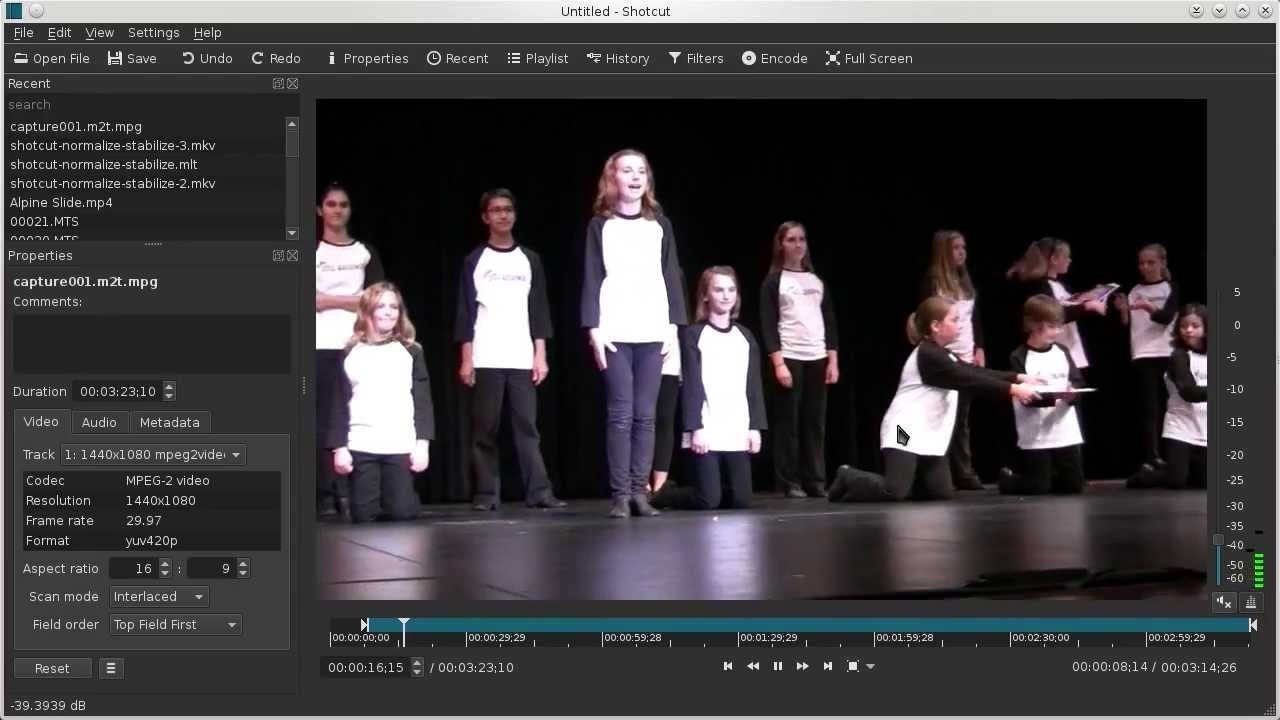Click the in-point marker on the scrub bar
1280x720 pixels.
[365, 625]
